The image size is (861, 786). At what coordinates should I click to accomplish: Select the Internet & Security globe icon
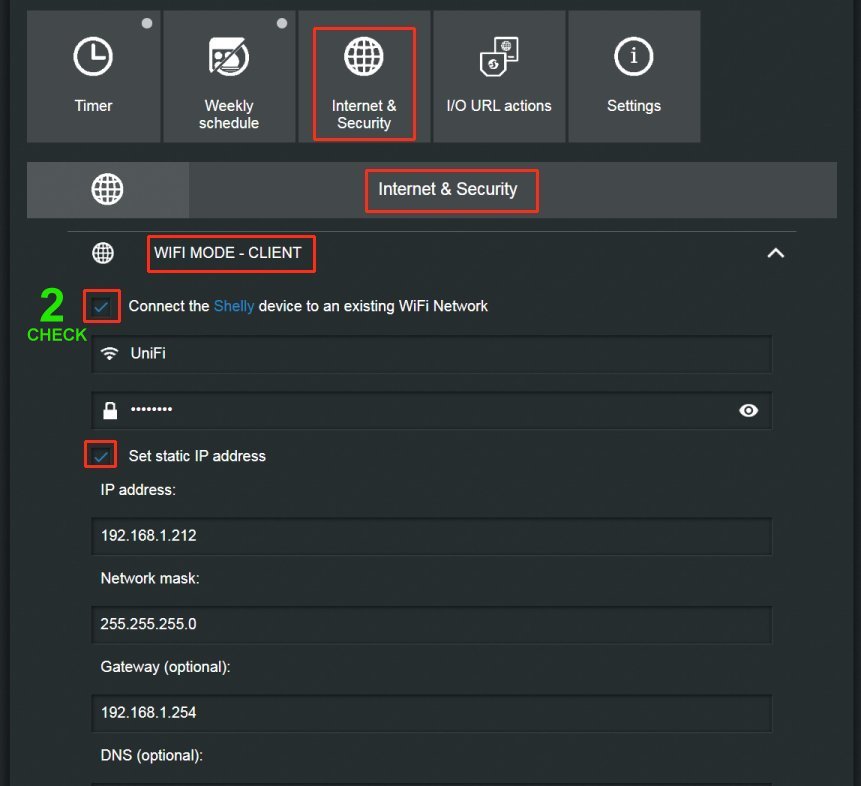pyautogui.click(x=364, y=56)
